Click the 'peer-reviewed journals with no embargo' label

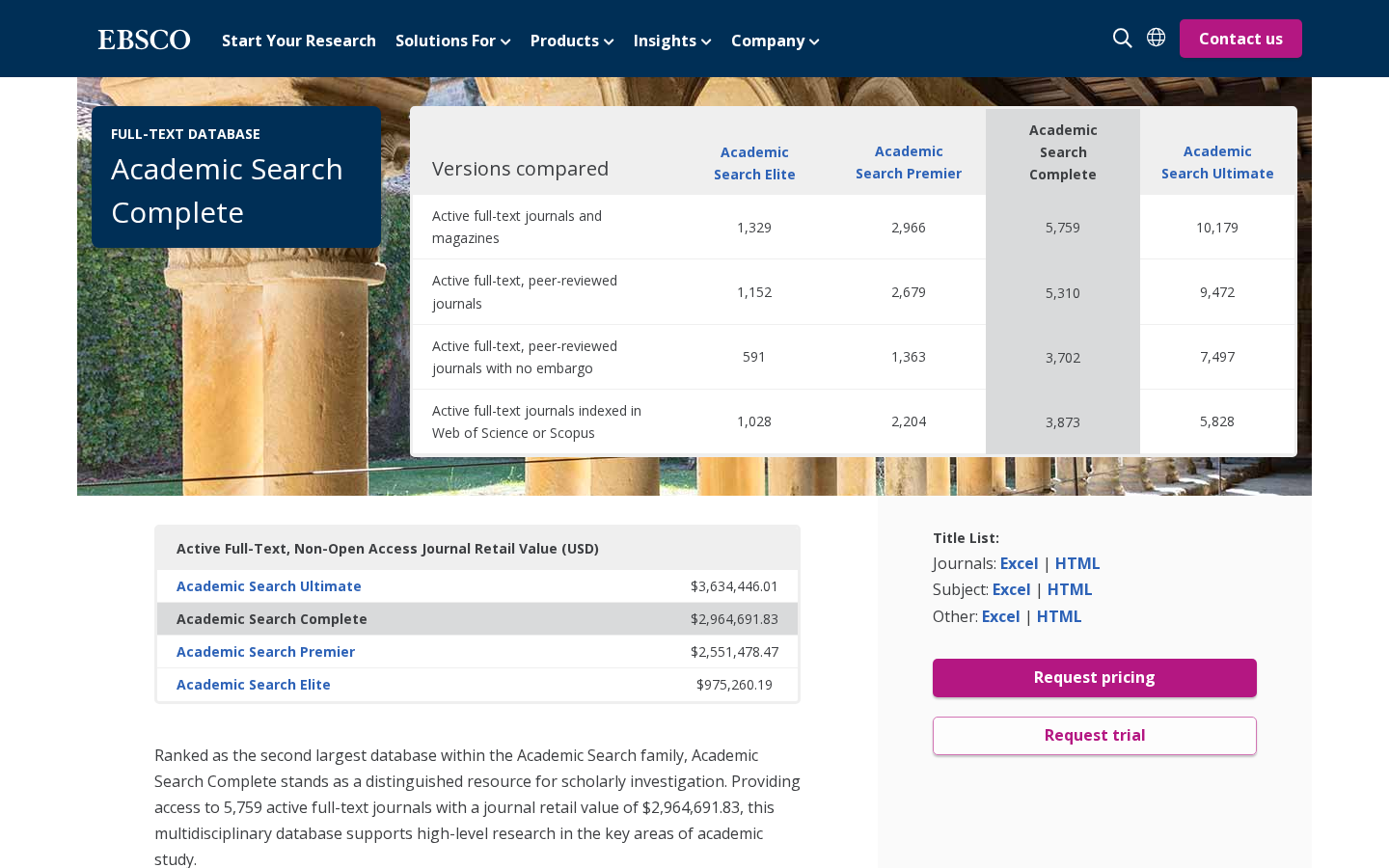[x=525, y=357]
